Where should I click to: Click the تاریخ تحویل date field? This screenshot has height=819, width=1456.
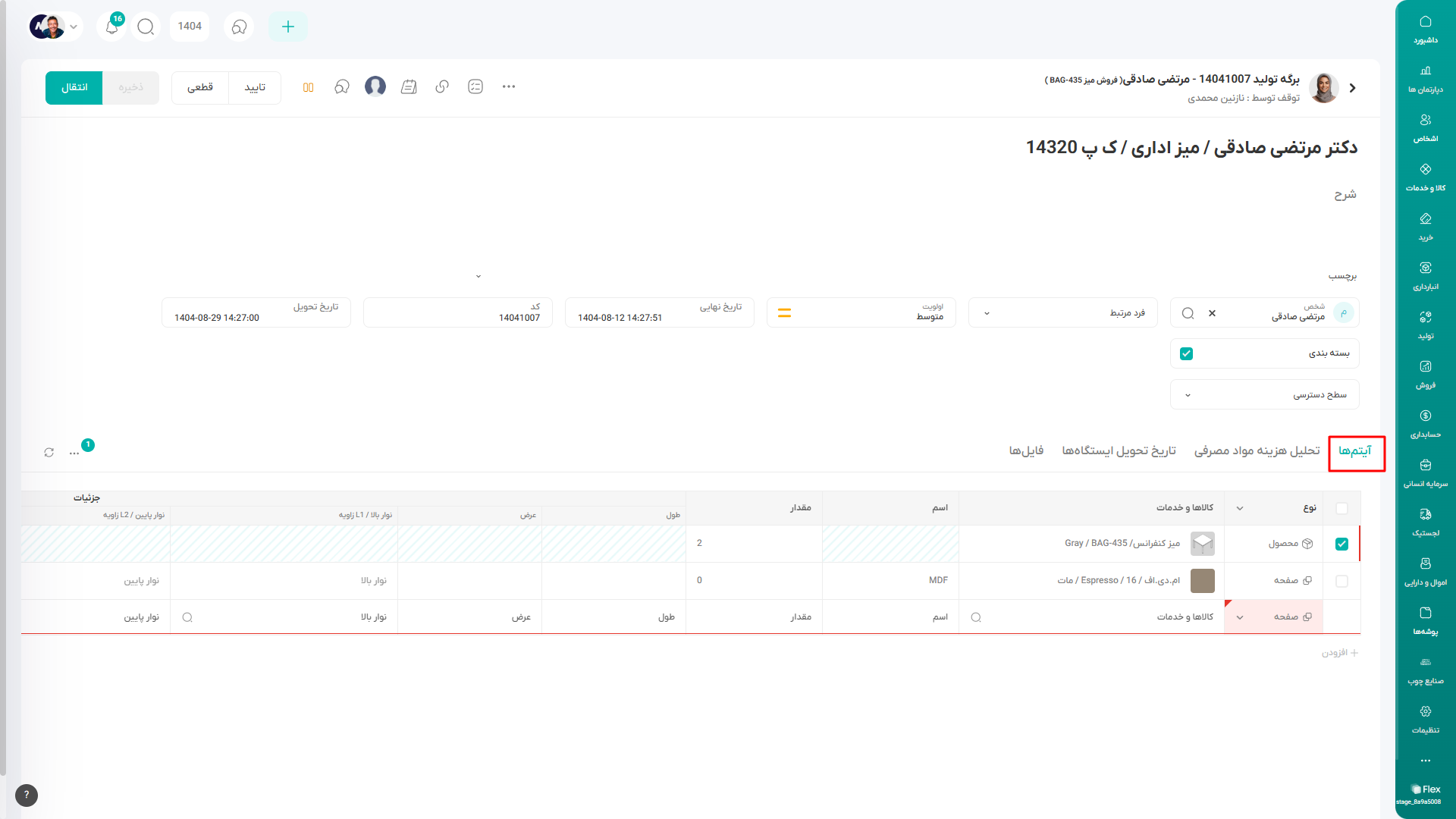point(256,312)
